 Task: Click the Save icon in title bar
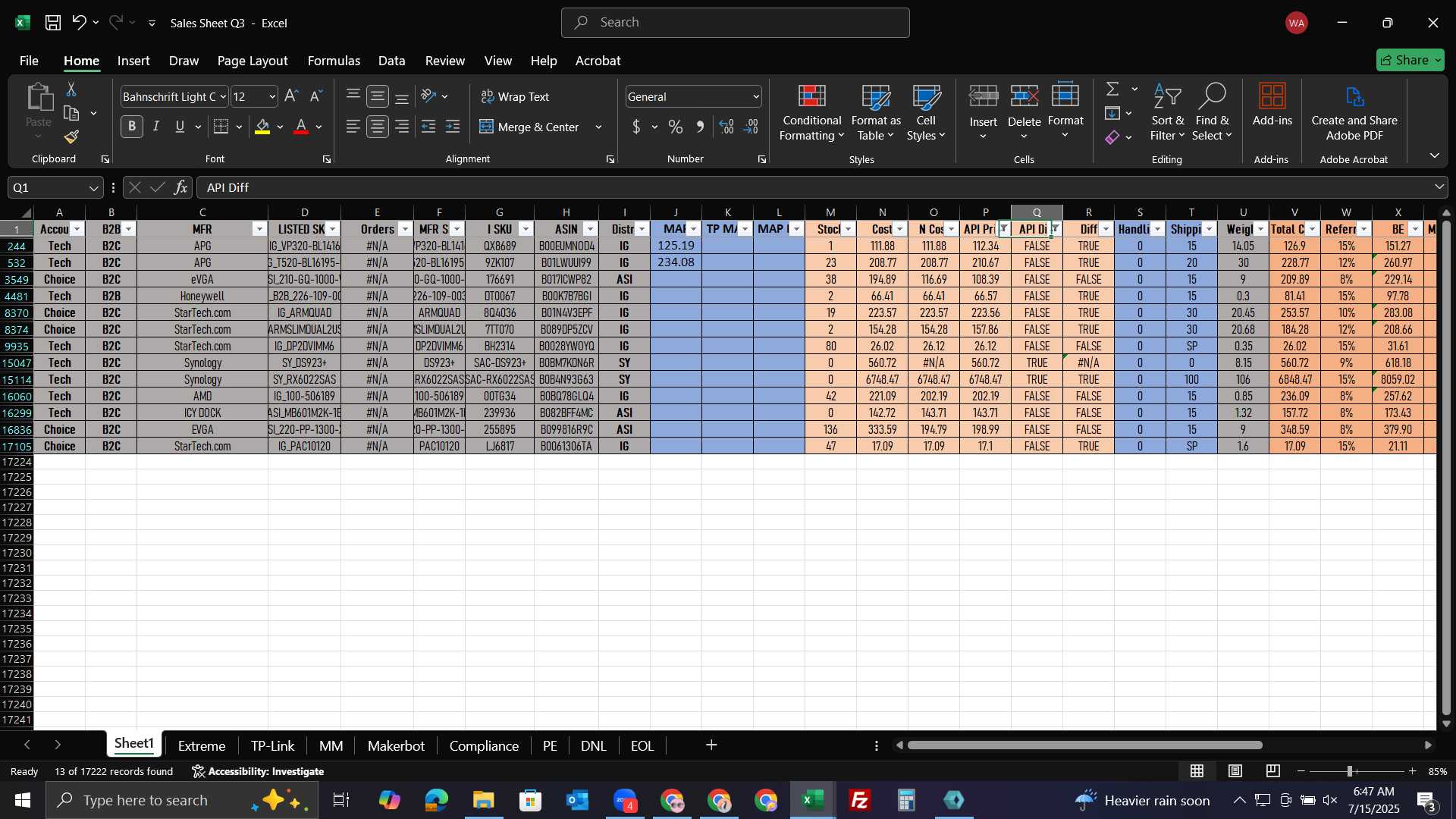[x=52, y=23]
